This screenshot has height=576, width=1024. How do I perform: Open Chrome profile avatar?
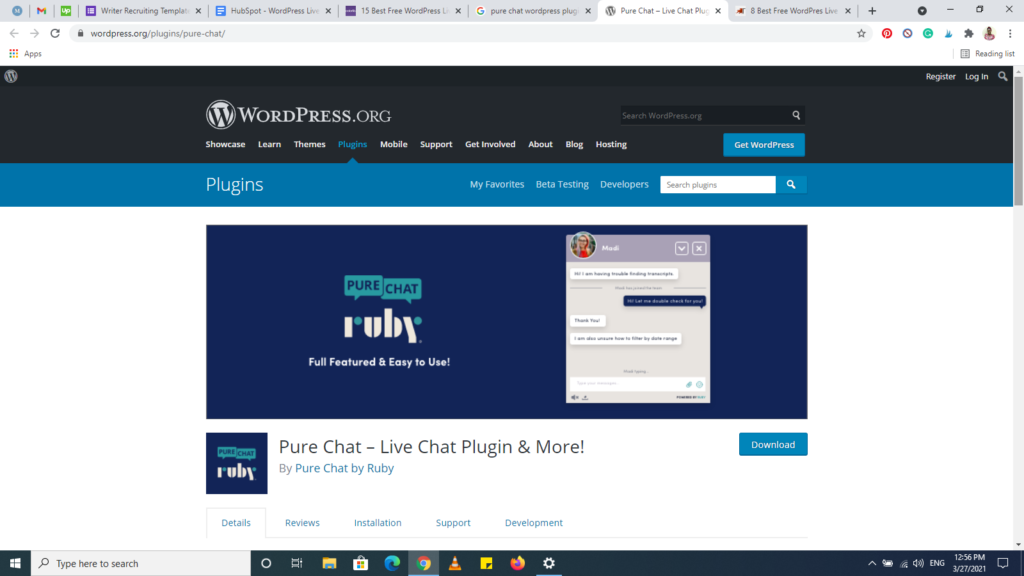[x=989, y=33]
